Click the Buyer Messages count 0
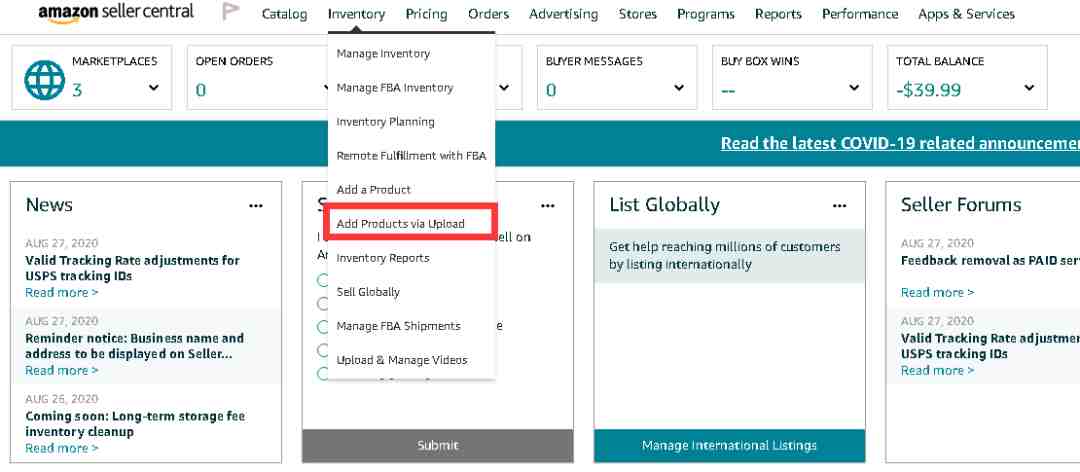 coord(551,90)
